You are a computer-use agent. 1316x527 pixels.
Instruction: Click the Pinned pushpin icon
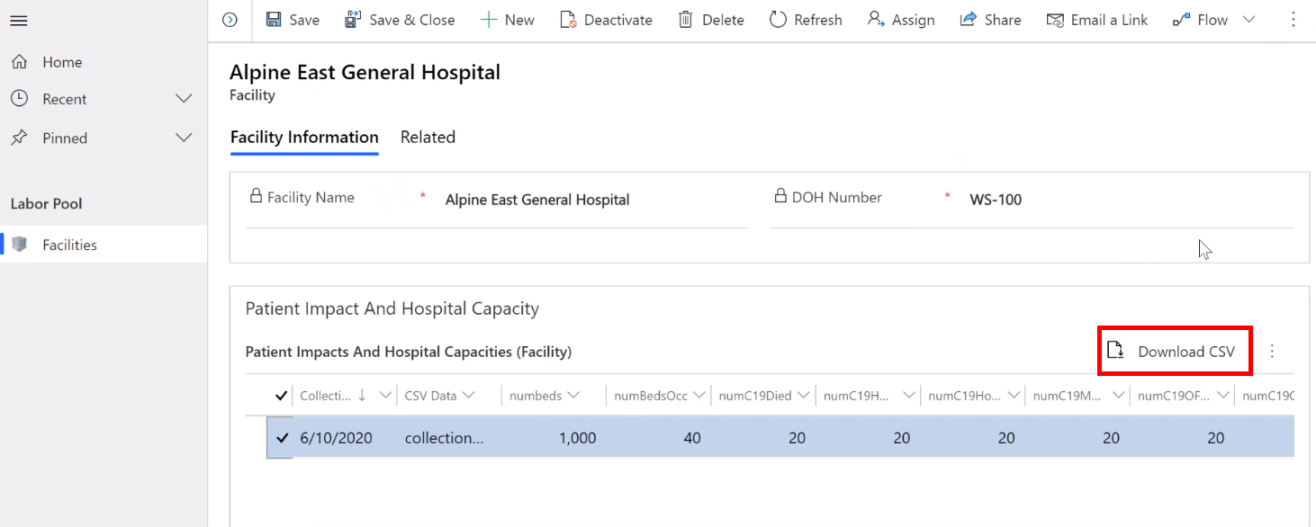coord(18,138)
